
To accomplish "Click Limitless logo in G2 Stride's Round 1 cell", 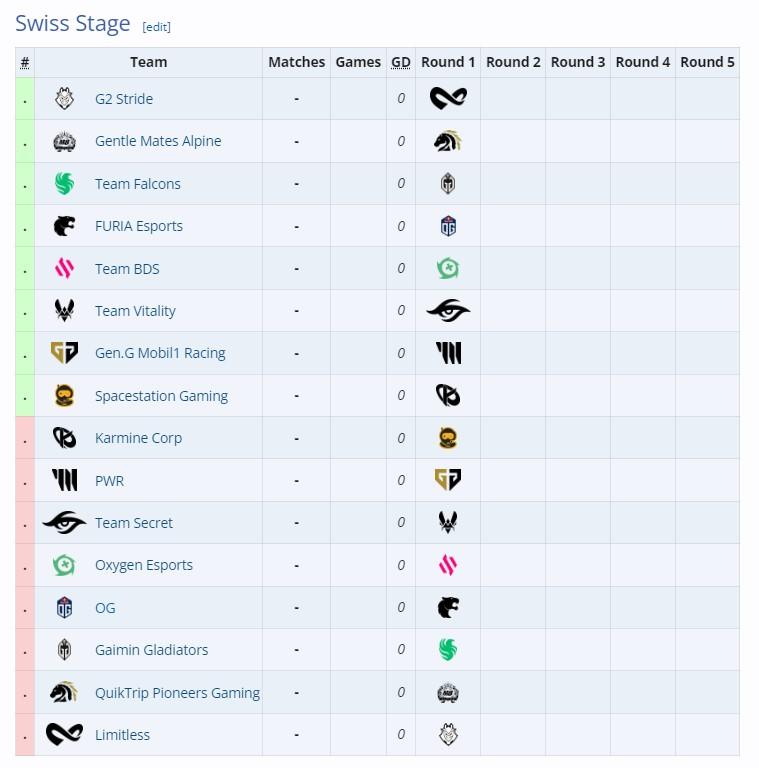I will [448, 98].
